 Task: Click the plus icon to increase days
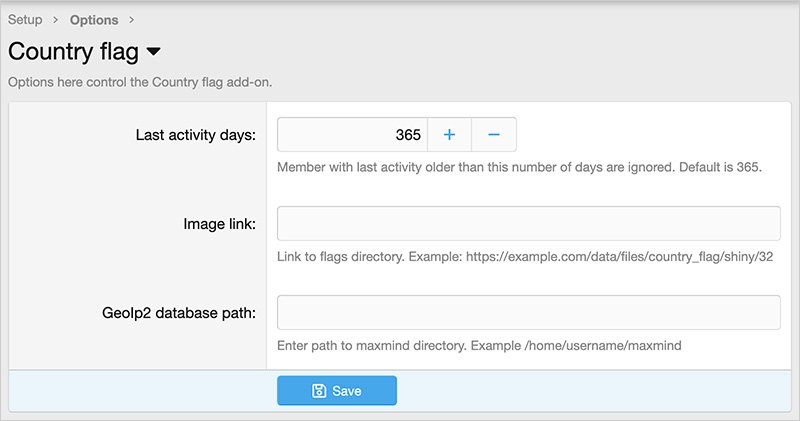click(x=450, y=134)
